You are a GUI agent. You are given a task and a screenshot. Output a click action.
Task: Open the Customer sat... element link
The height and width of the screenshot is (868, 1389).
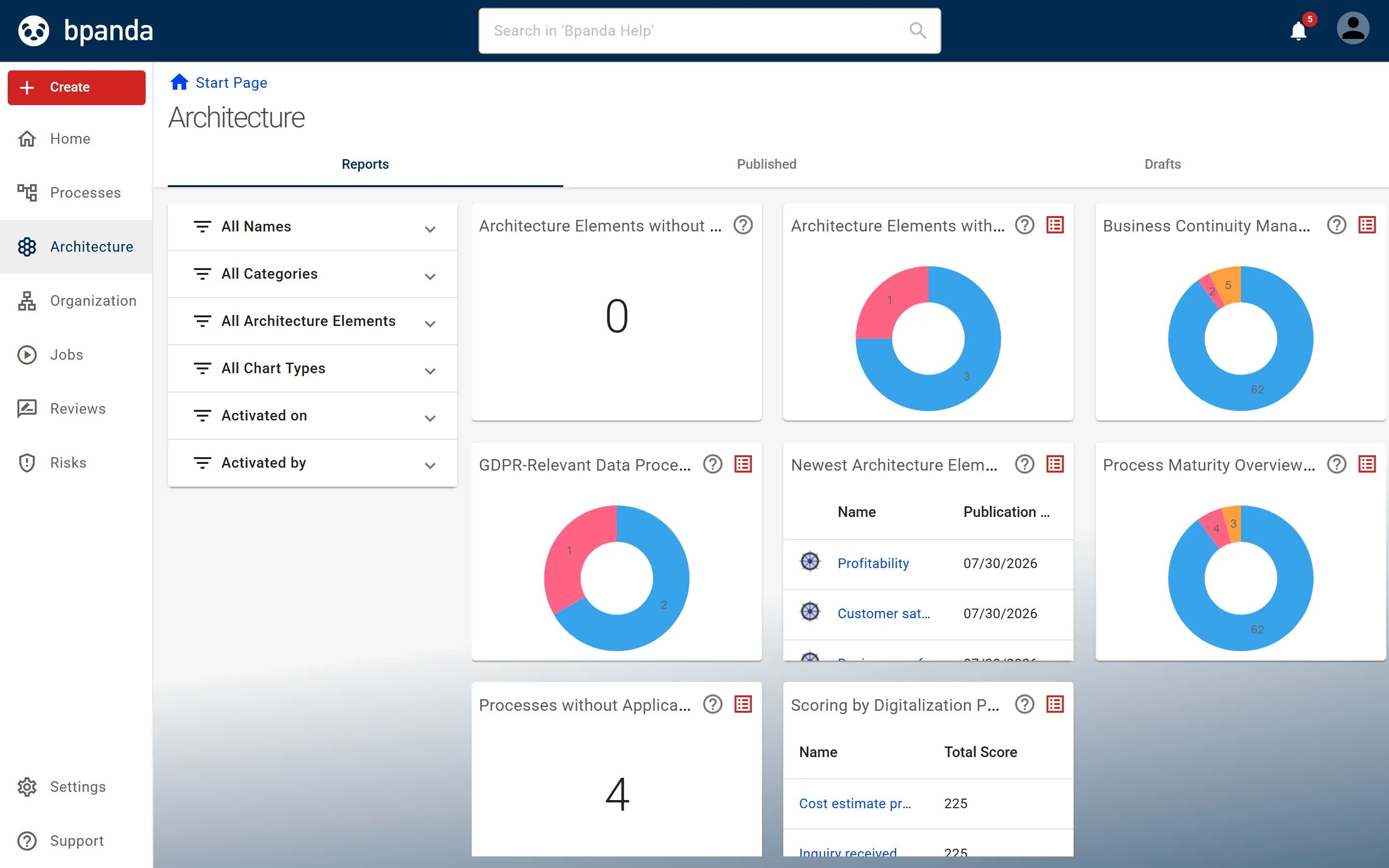tap(884, 613)
